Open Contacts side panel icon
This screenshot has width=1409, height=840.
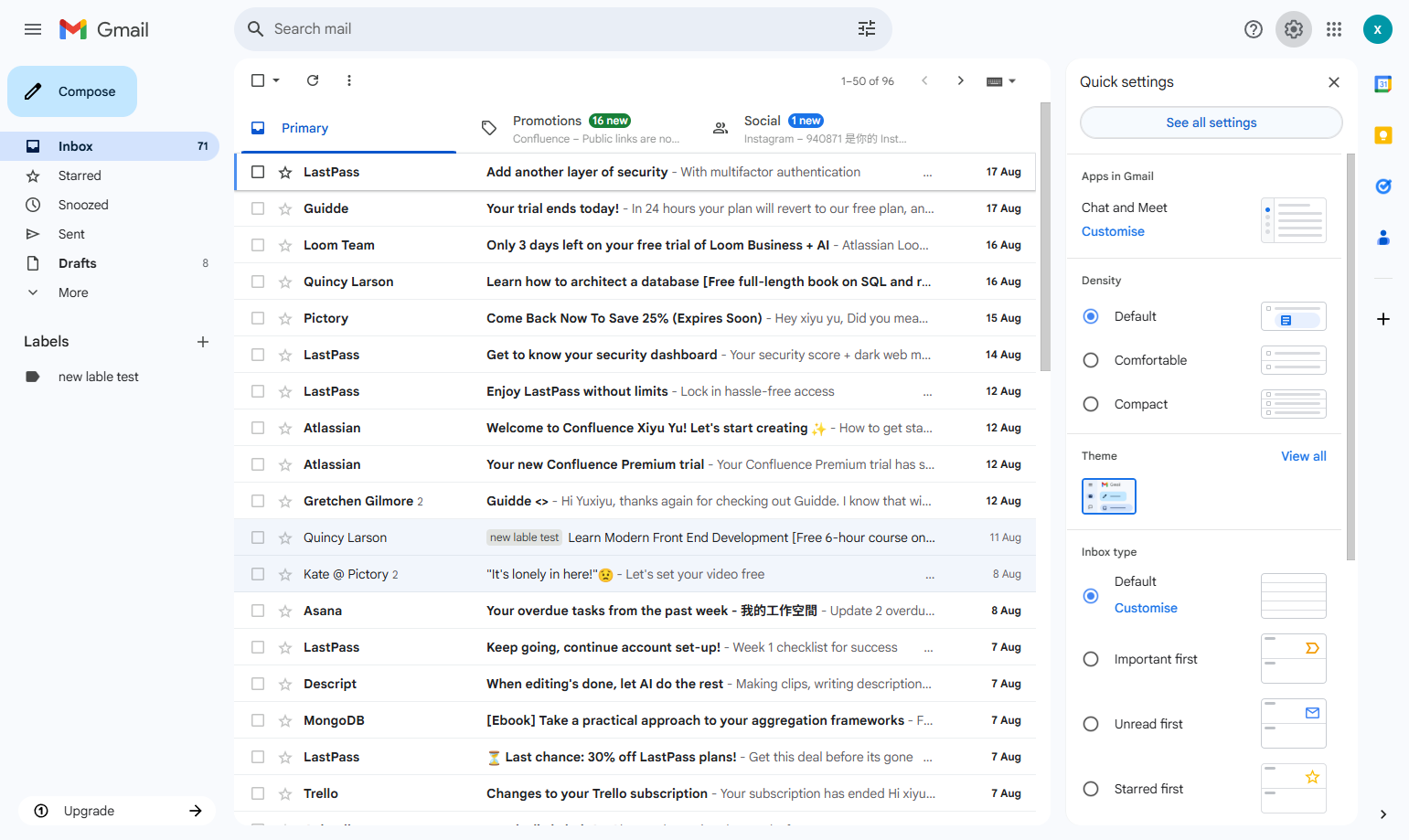pos(1383,238)
